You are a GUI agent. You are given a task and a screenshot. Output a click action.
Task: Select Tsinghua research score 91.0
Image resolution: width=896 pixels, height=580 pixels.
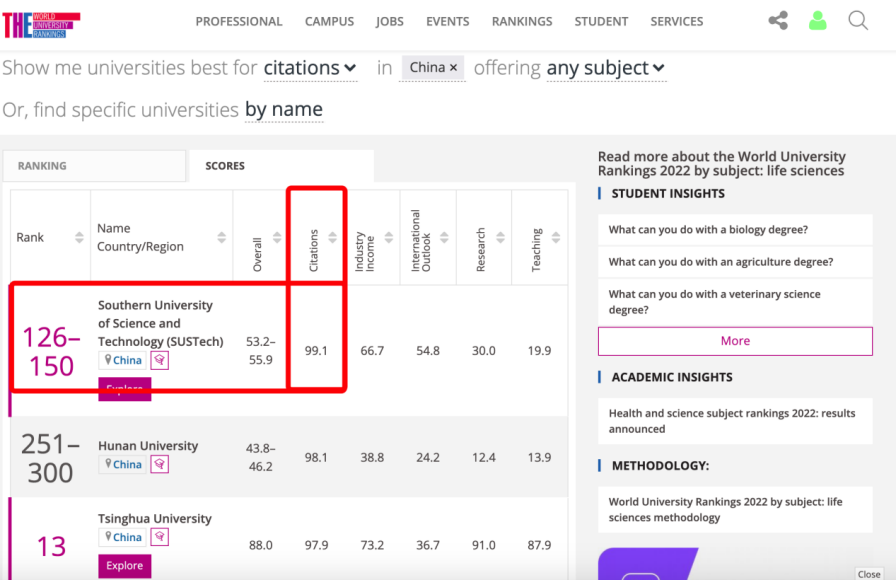pos(483,545)
